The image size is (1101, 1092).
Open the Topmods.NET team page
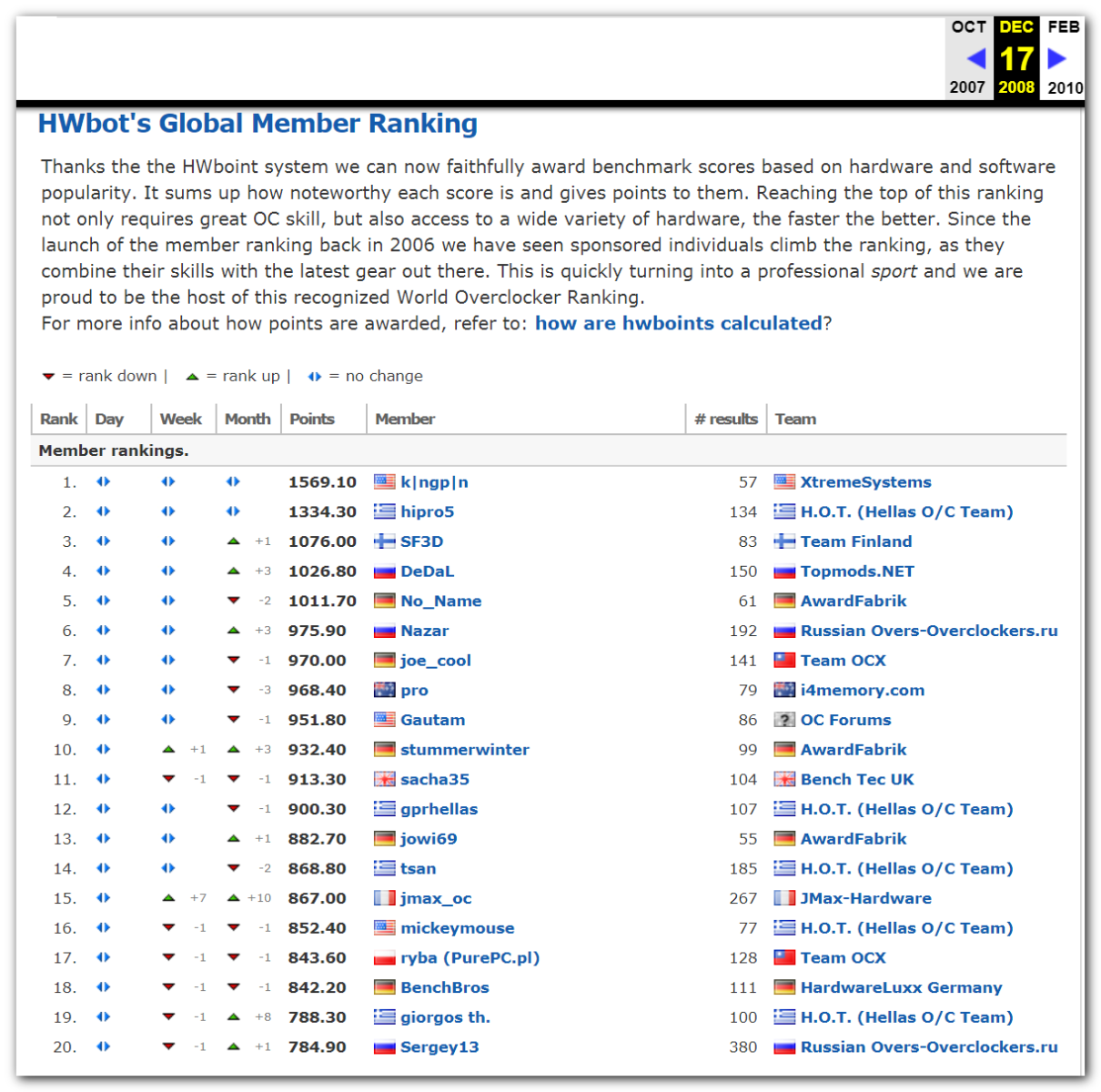[857, 571]
